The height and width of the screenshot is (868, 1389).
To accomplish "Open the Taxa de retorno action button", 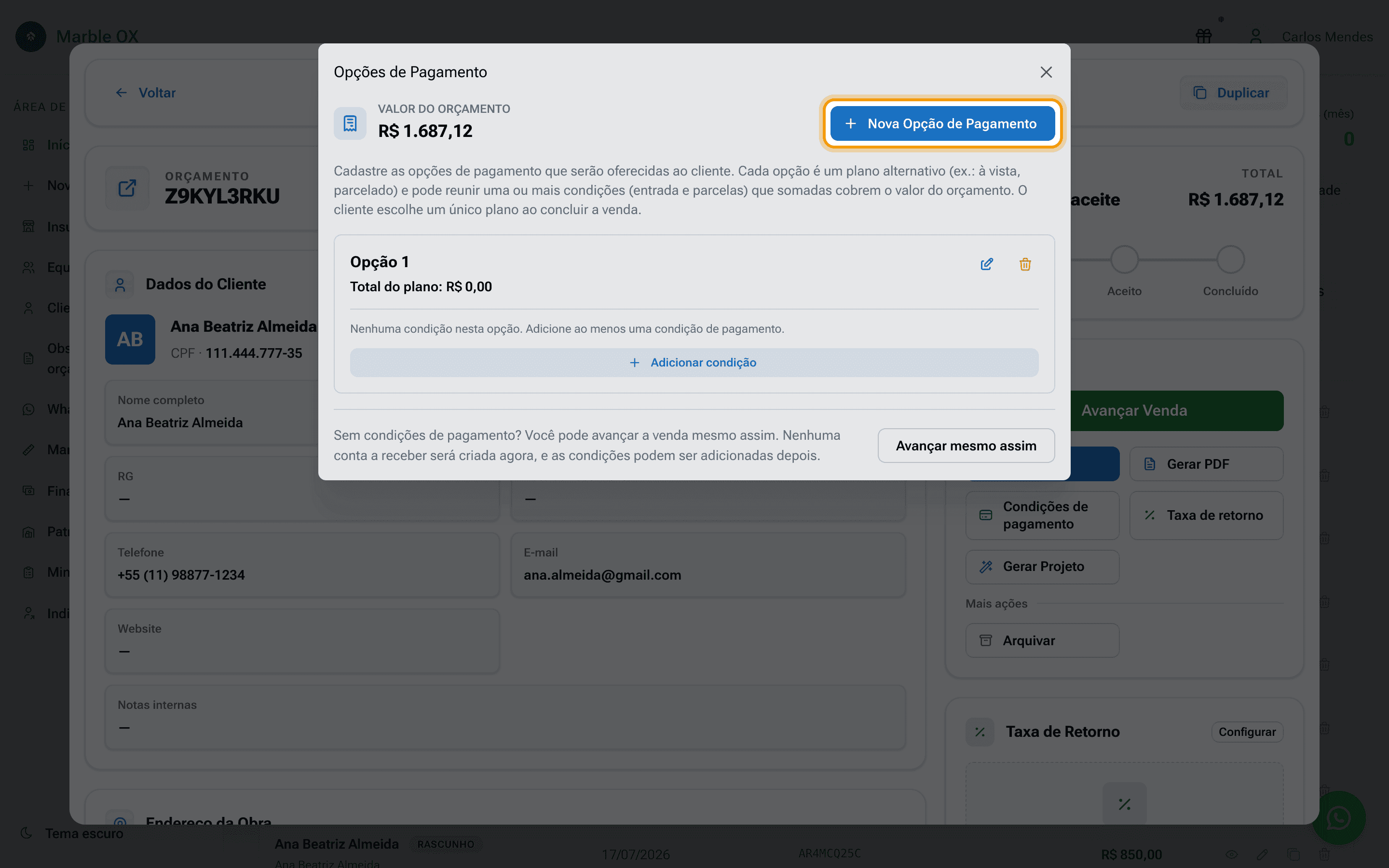I will [x=1206, y=515].
